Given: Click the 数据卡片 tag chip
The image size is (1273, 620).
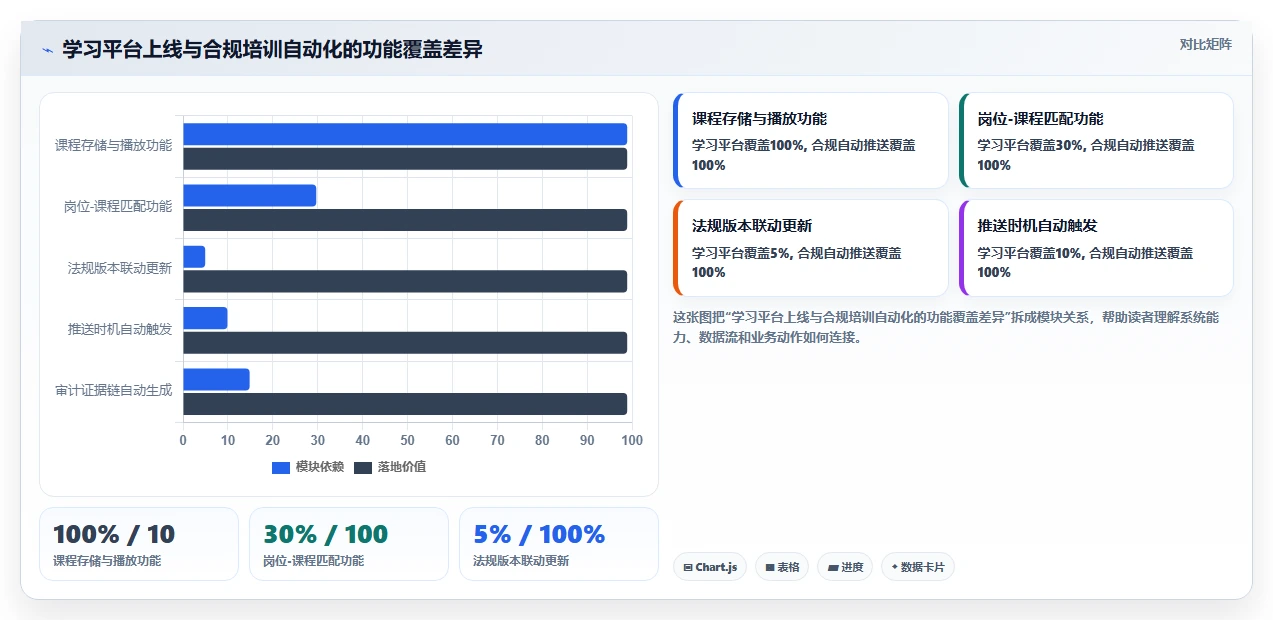Looking at the screenshot, I should point(918,567).
